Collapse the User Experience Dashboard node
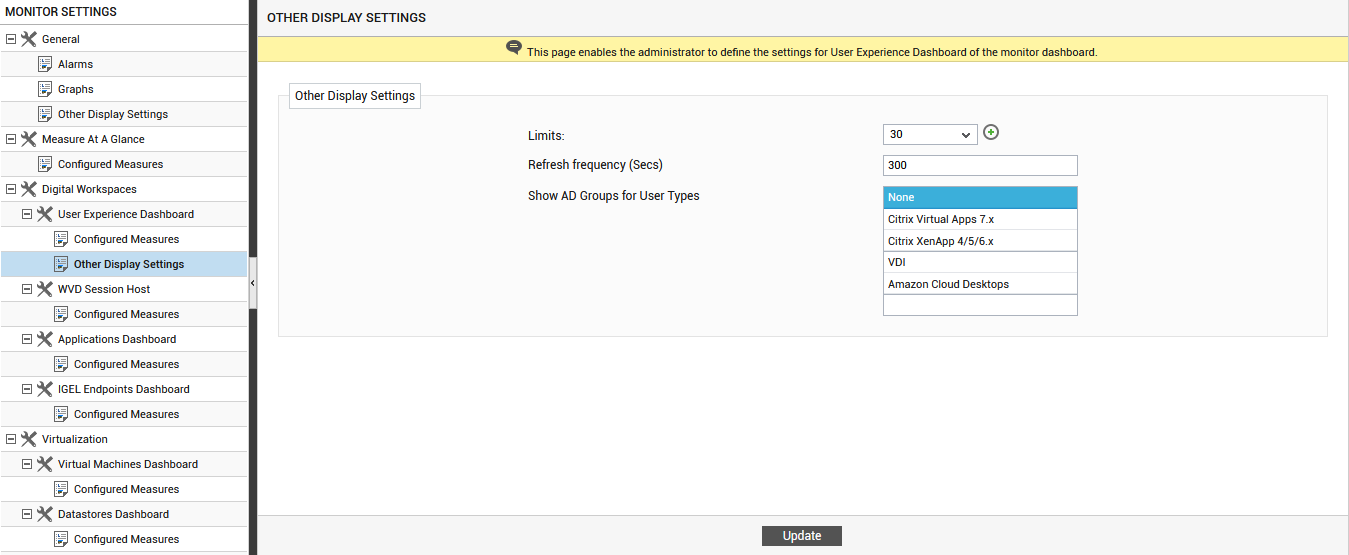Image resolution: width=1349 pixels, height=555 pixels. [x=27, y=214]
